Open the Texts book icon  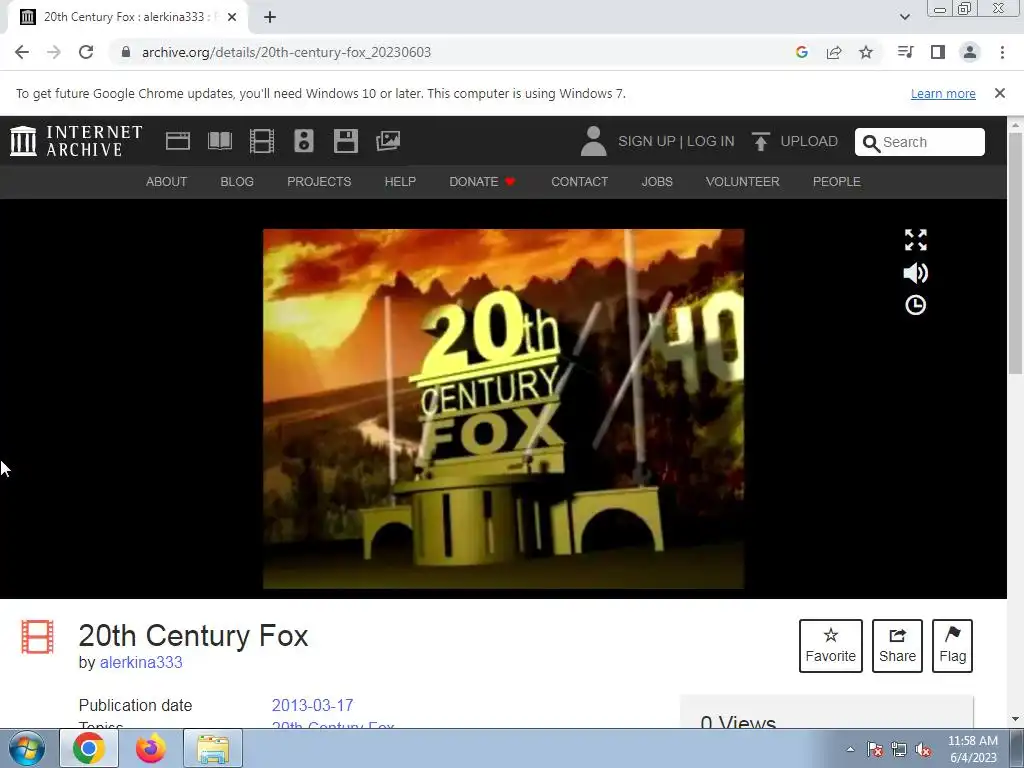coord(219,141)
